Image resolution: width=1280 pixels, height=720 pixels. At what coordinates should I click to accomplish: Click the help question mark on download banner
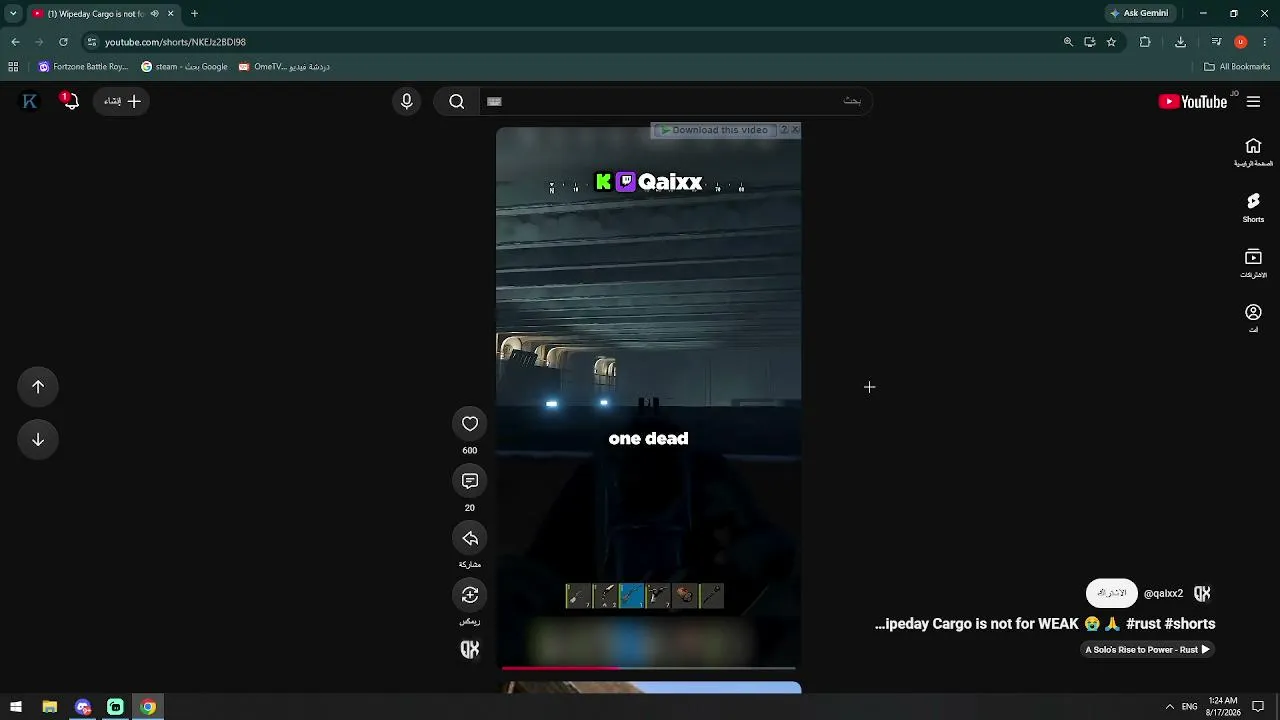pos(784,130)
